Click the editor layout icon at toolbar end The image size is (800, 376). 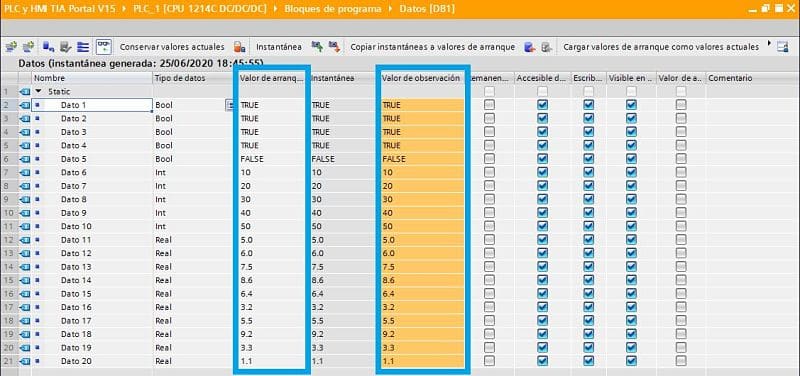point(783,47)
